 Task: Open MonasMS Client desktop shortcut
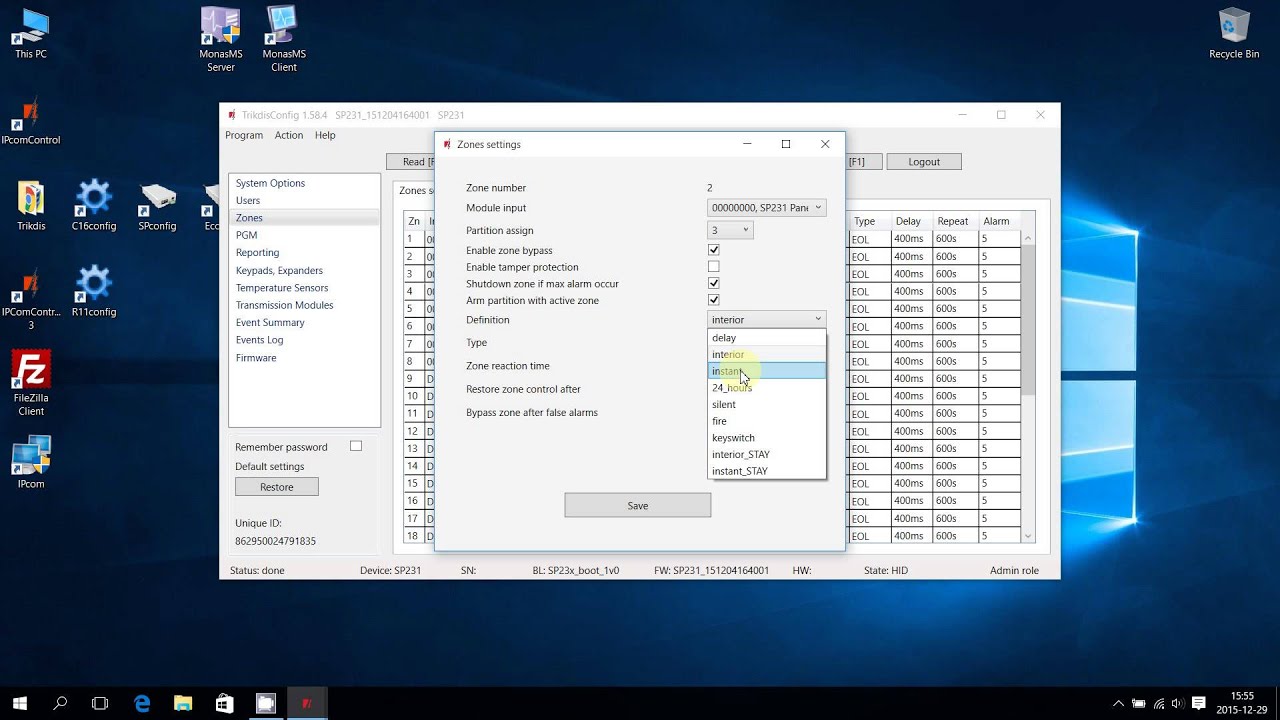click(284, 40)
